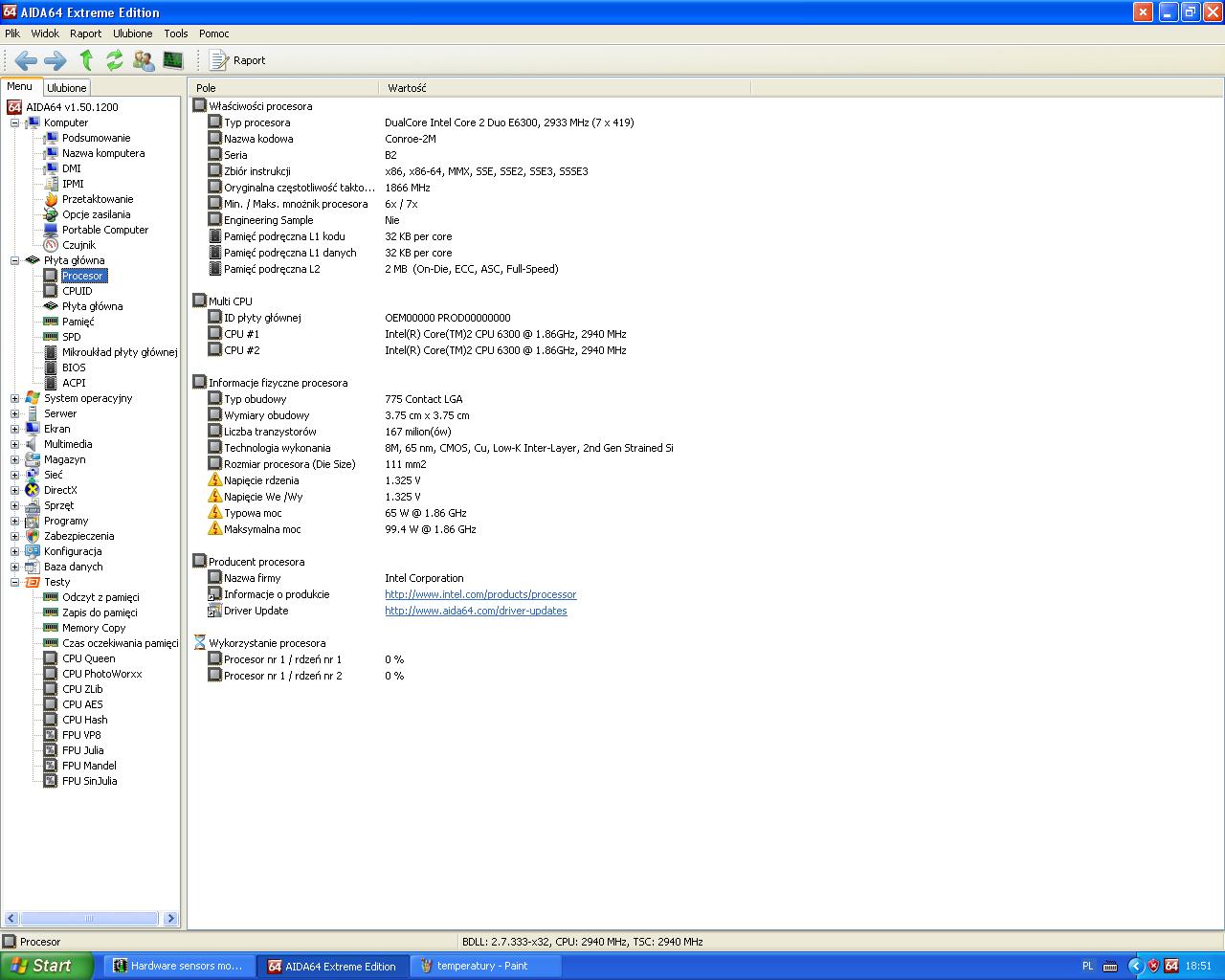
Task: Select CPU PhotoWorxx benchmark
Action: (x=102, y=674)
